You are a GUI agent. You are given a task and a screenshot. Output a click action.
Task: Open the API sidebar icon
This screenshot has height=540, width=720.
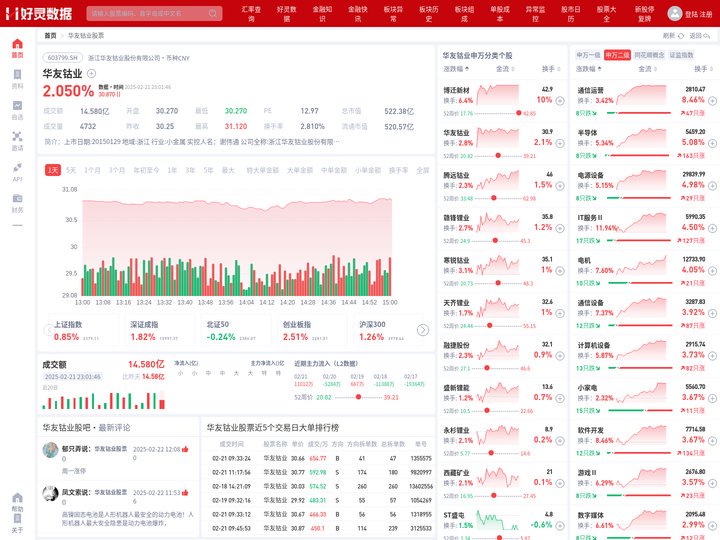[17, 172]
